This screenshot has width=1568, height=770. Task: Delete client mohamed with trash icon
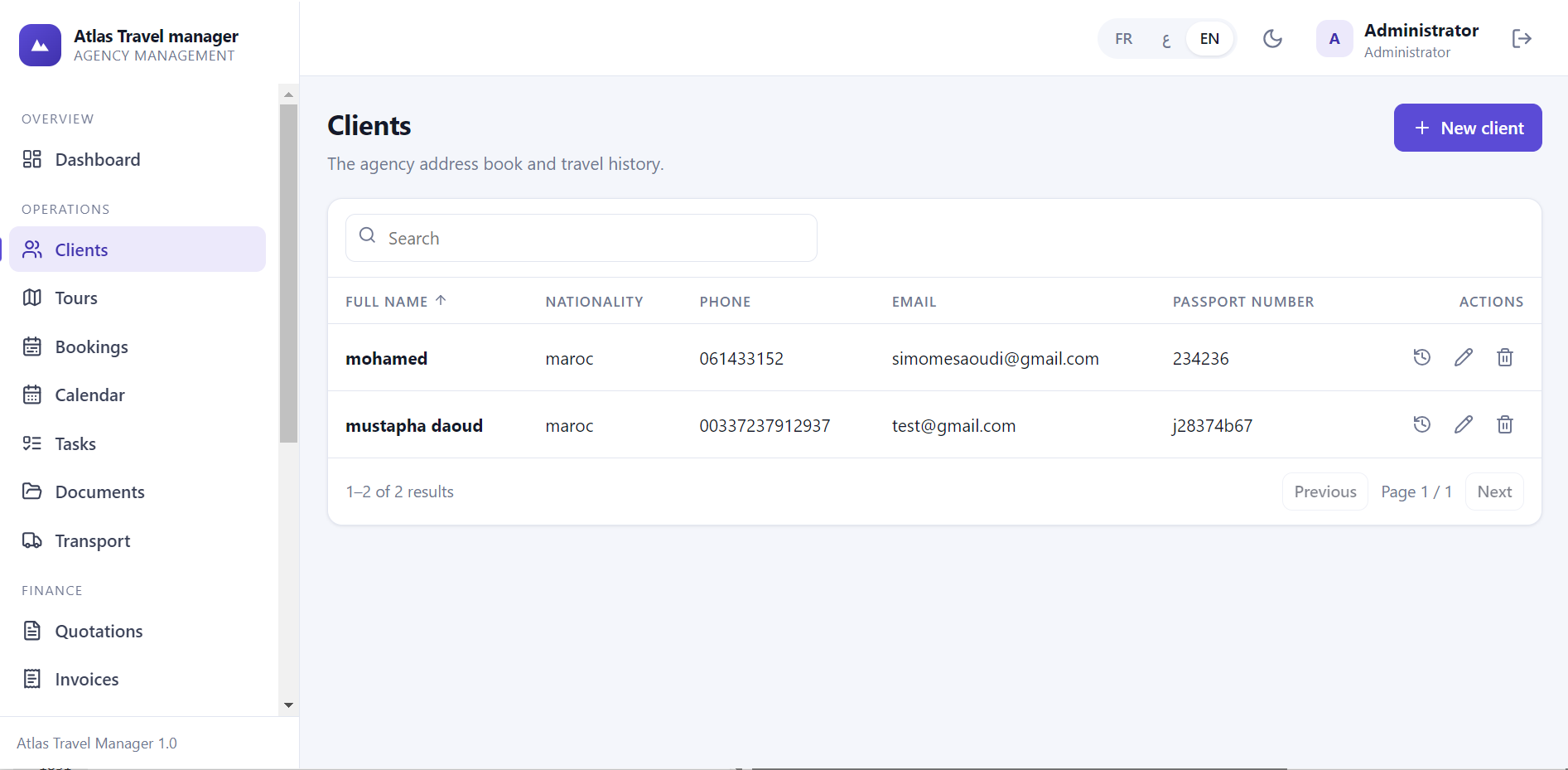tap(1505, 357)
